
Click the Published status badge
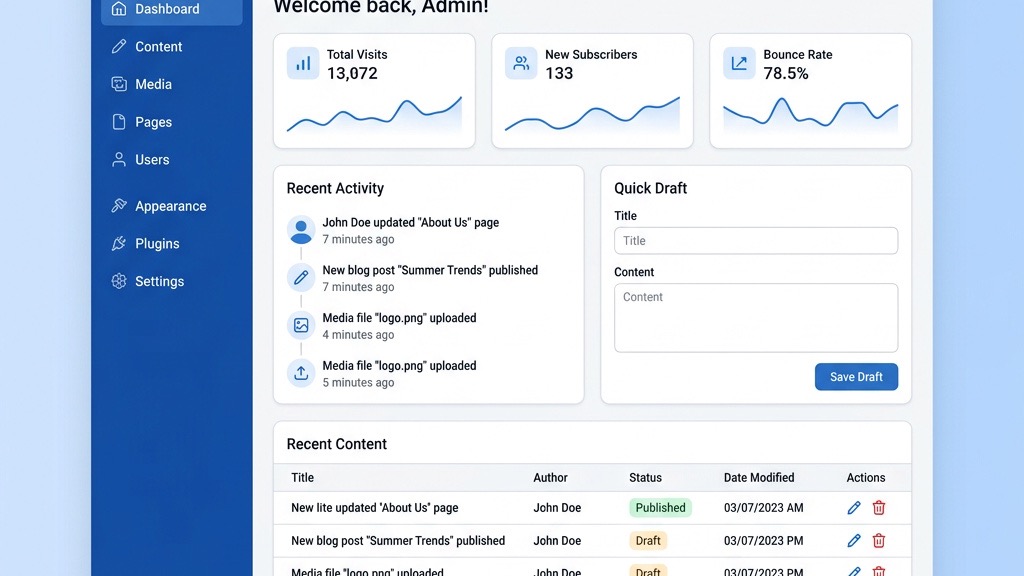(660, 507)
